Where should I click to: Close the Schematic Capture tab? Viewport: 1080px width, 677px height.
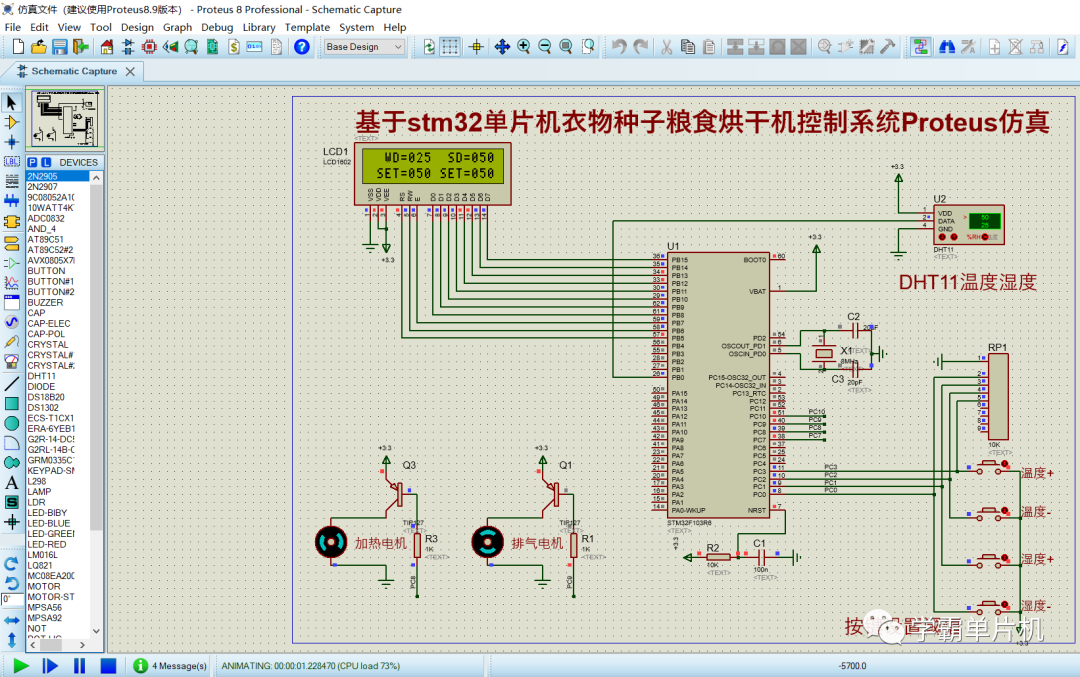130,72
